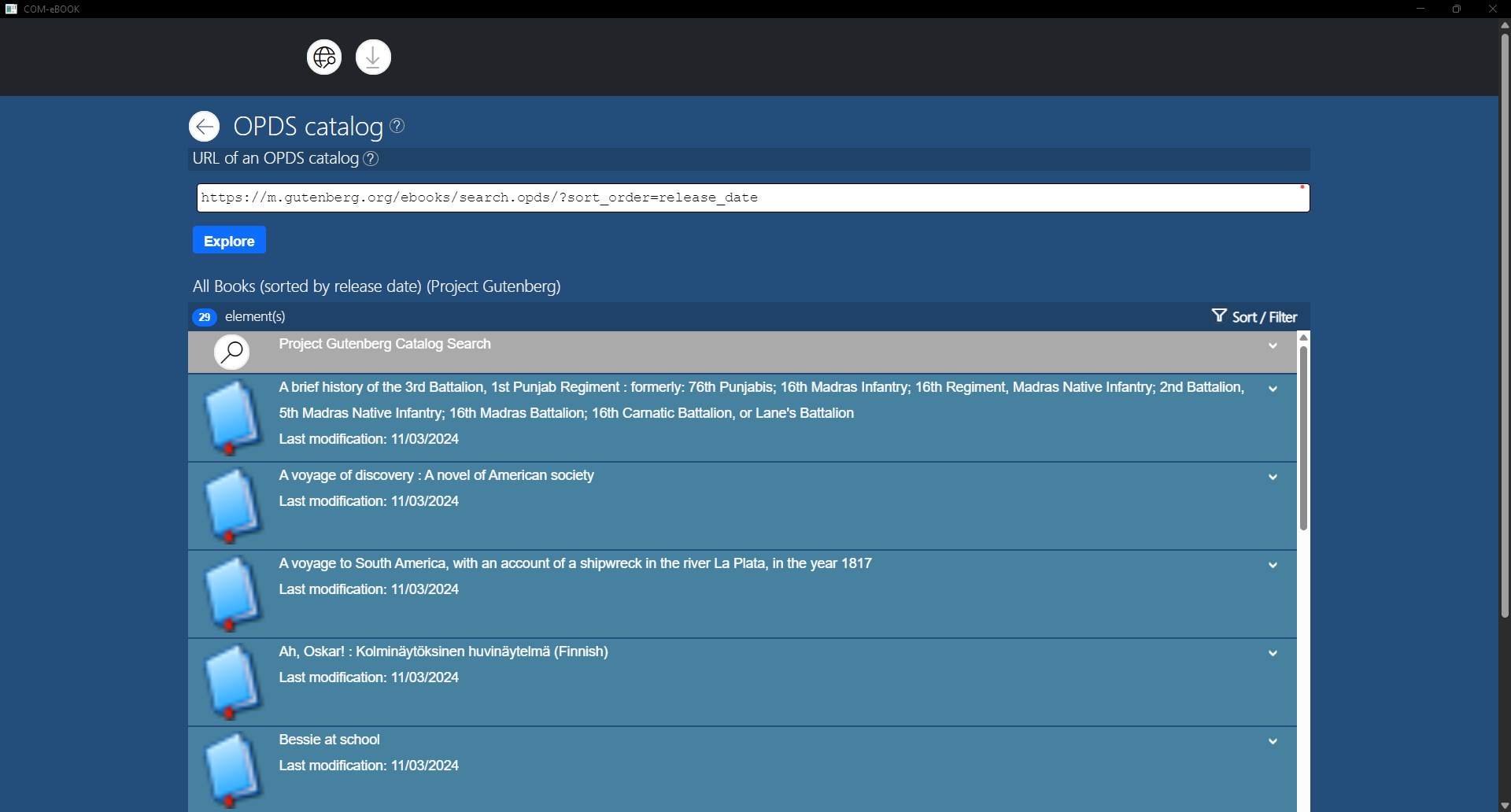Expand the Bessie at school entry
The height and width of the screenshot is (812, 1511).
pyautogui.click(x=1273, y=741)
